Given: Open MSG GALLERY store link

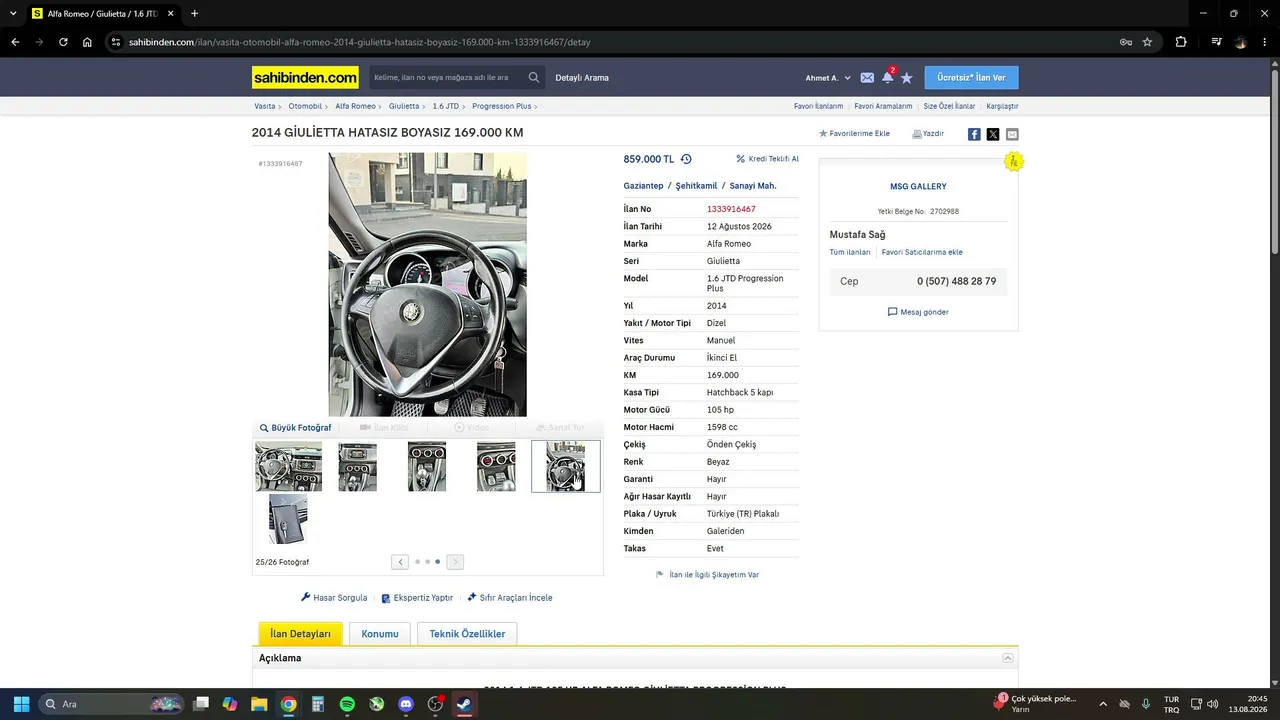Looking at the screenshot, I should (918, 187).
